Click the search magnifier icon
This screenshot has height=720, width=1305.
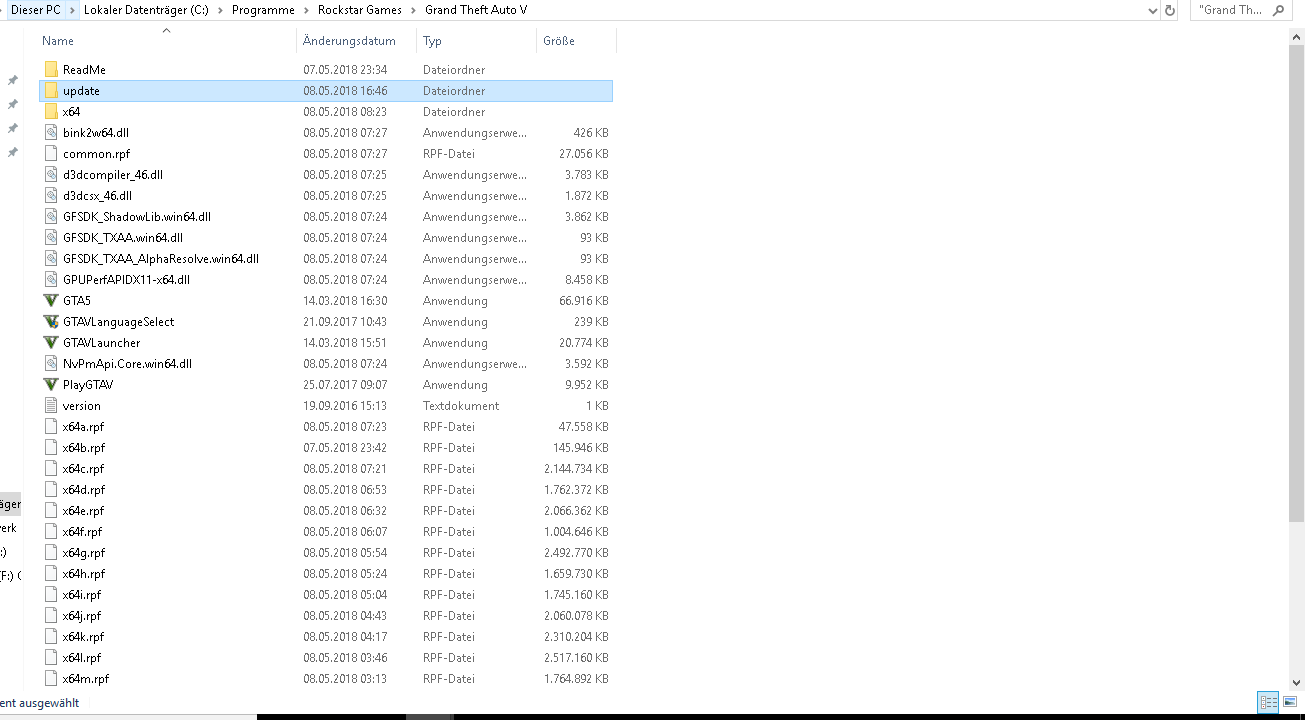1278,10
